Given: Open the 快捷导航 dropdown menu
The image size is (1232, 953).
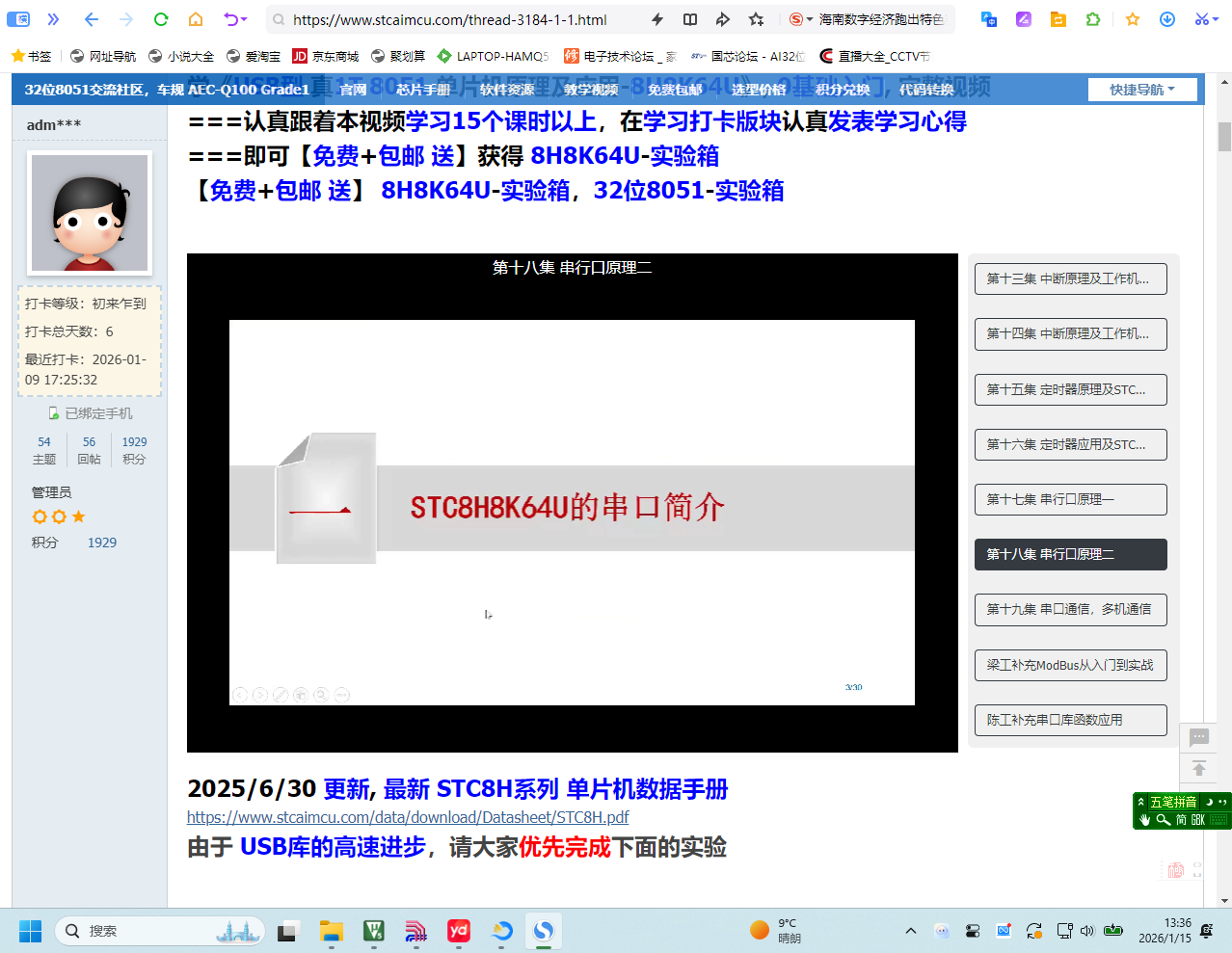Looking at the screenshot, I should [1142, 89].
